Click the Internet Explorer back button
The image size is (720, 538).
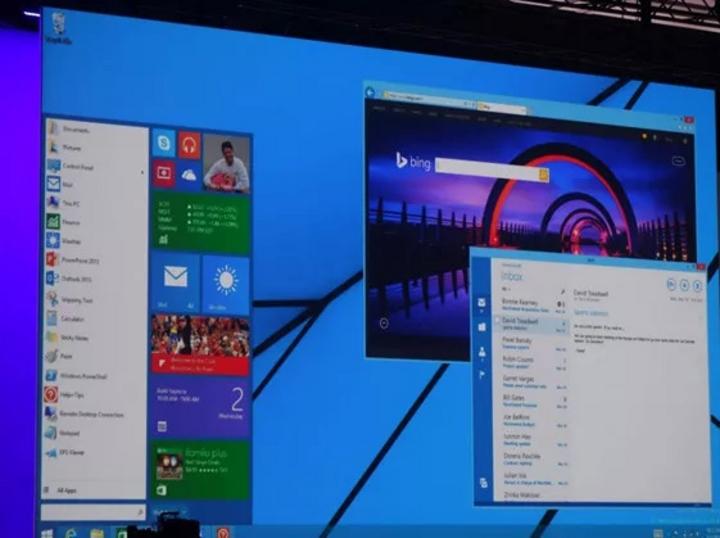click(x=371, y=93)
